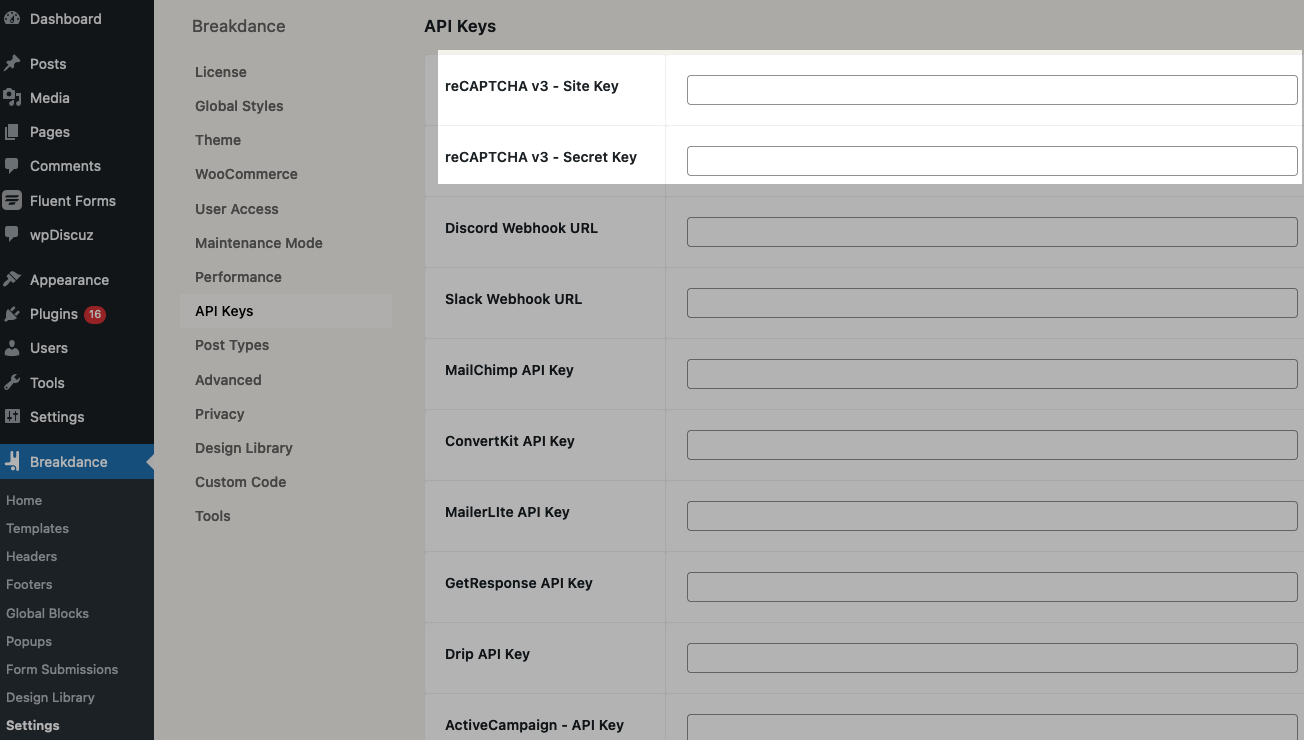Open Design Library in admin submenu
This screenshot has height=740, width=1304.
click(50, 697)
